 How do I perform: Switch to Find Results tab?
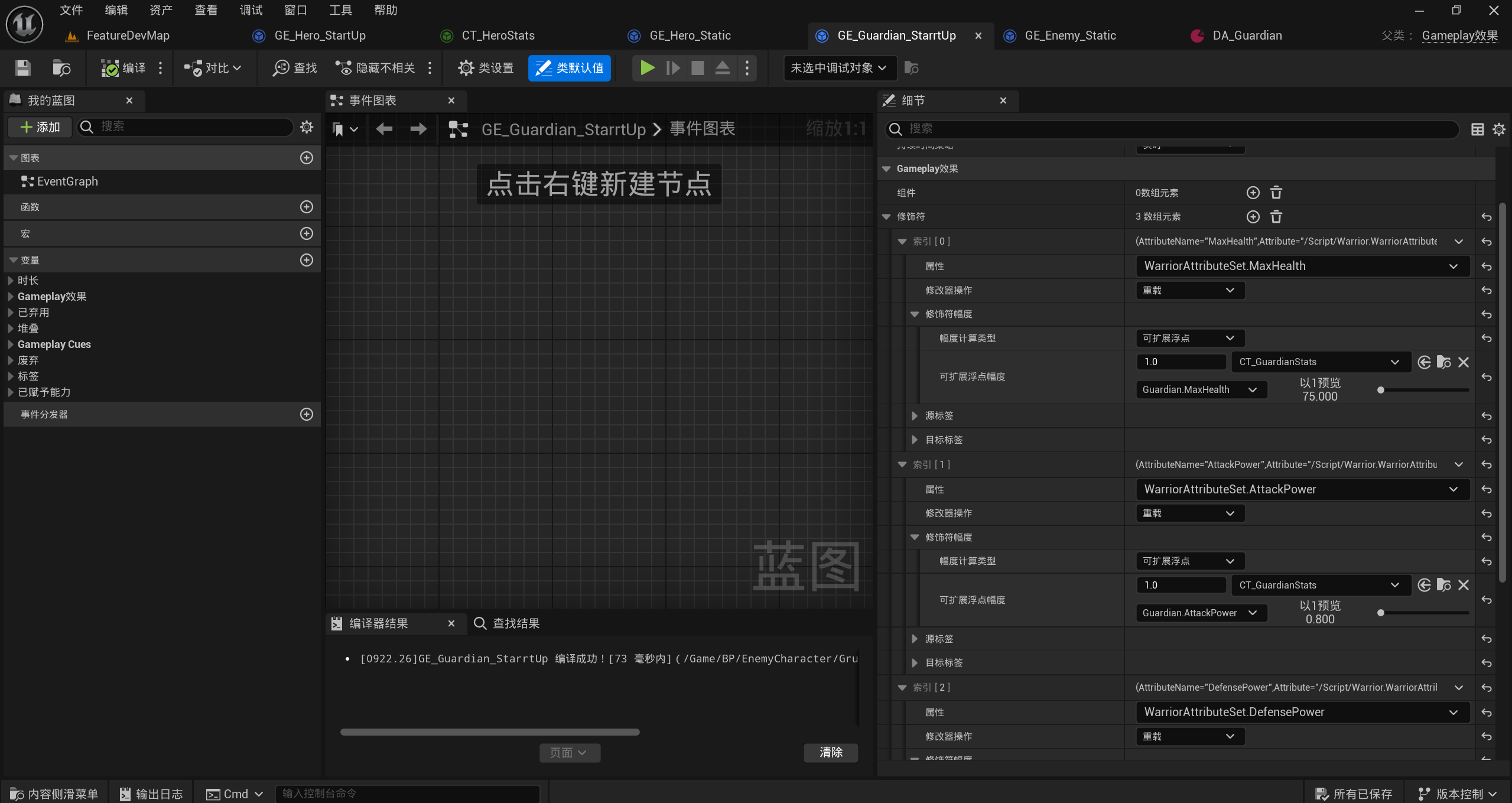pyautogui.click(x=507, y=623)
